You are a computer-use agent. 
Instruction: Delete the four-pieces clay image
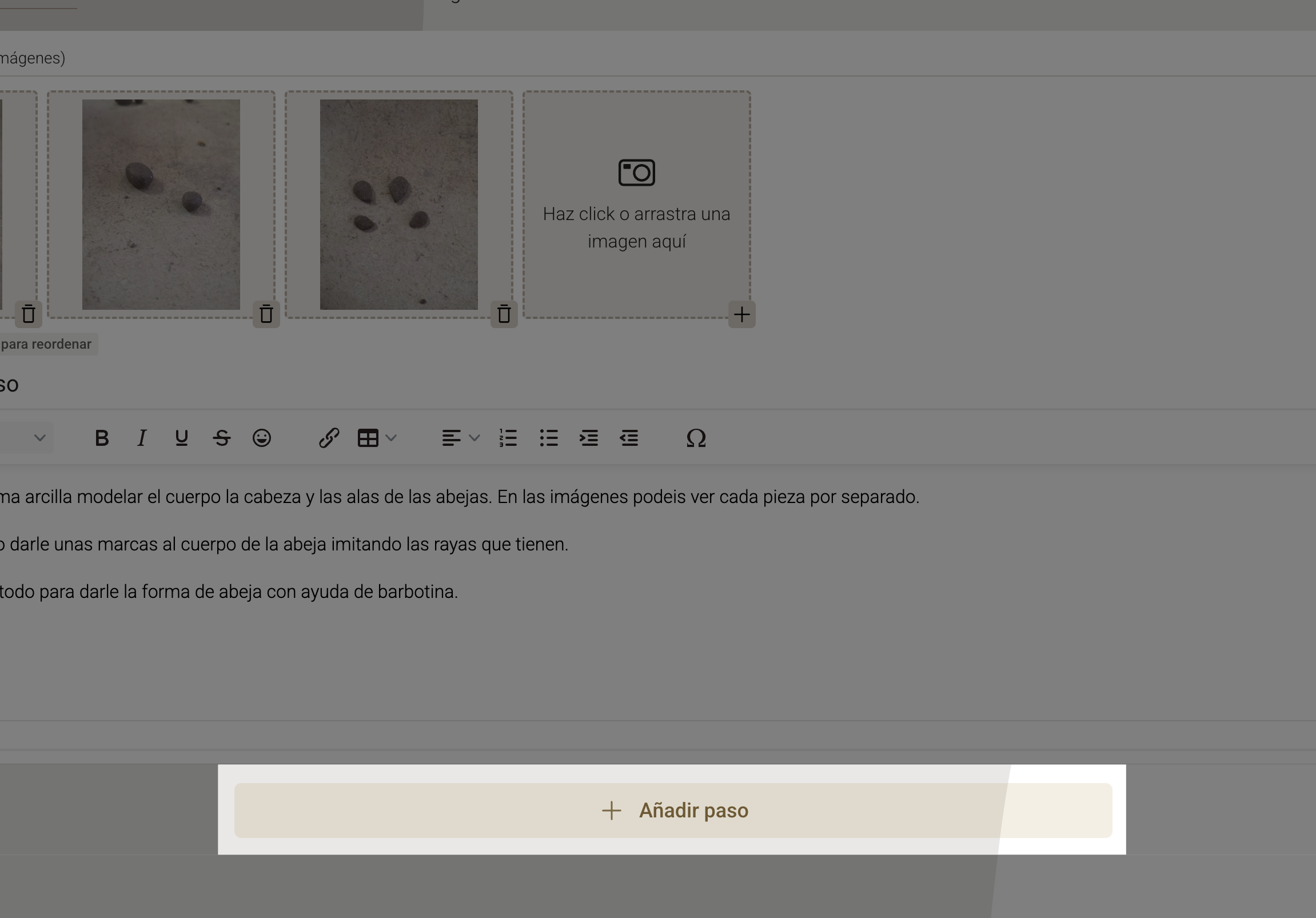coord(504,314)
